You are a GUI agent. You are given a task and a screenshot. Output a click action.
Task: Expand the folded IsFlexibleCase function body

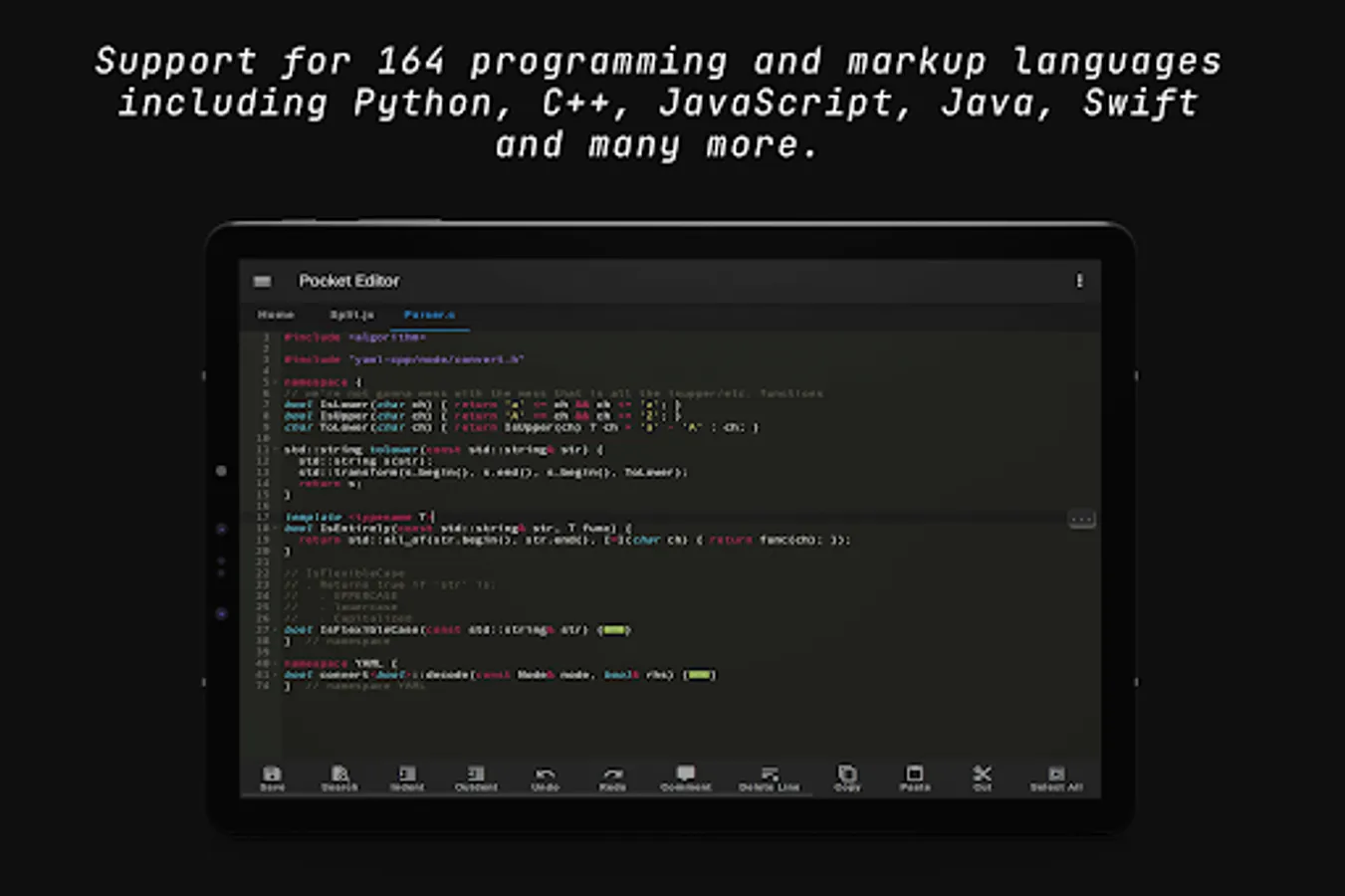614,630
